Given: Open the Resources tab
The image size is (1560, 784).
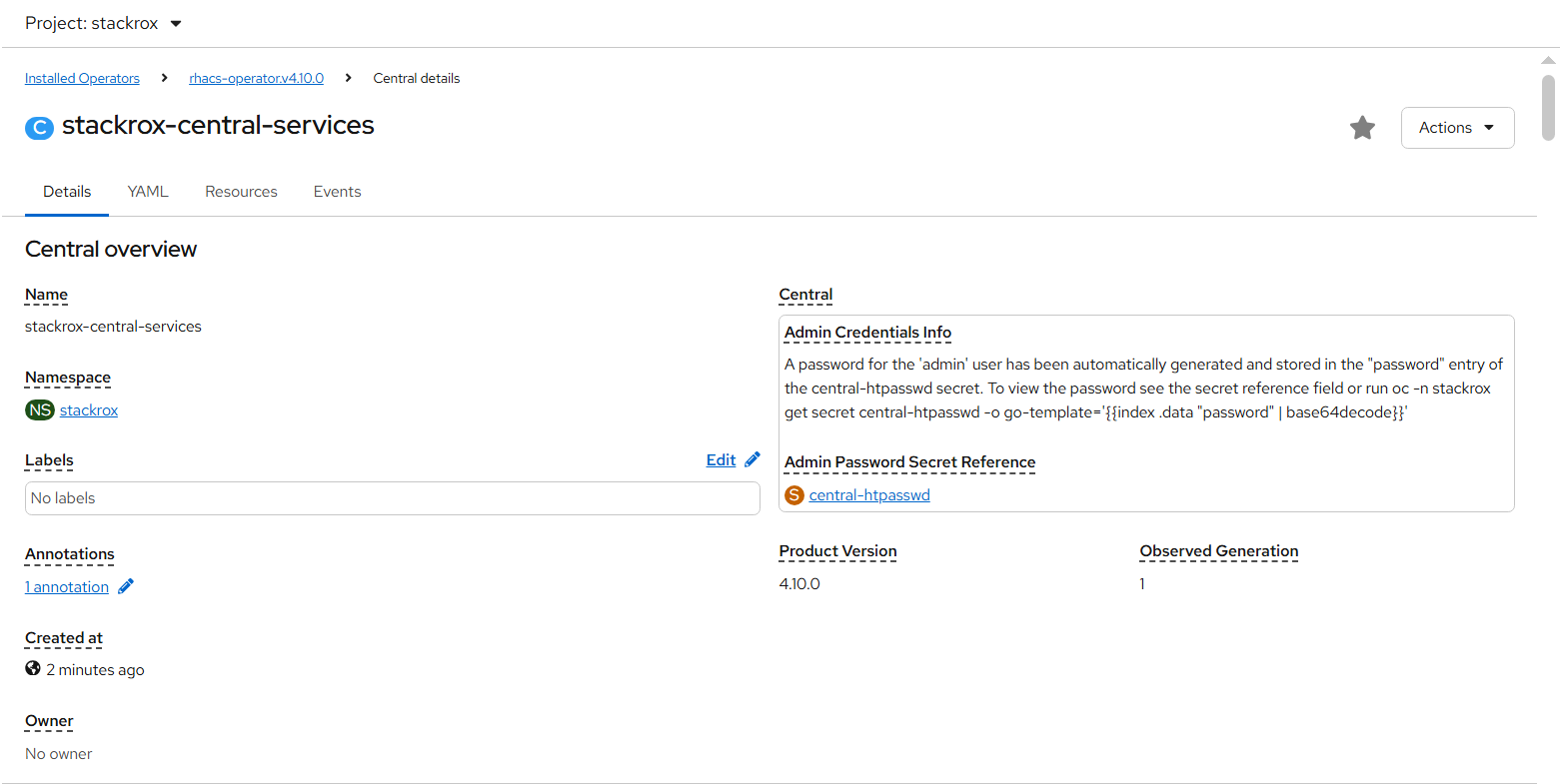Looking at the screenshot, I should (241, 192).
